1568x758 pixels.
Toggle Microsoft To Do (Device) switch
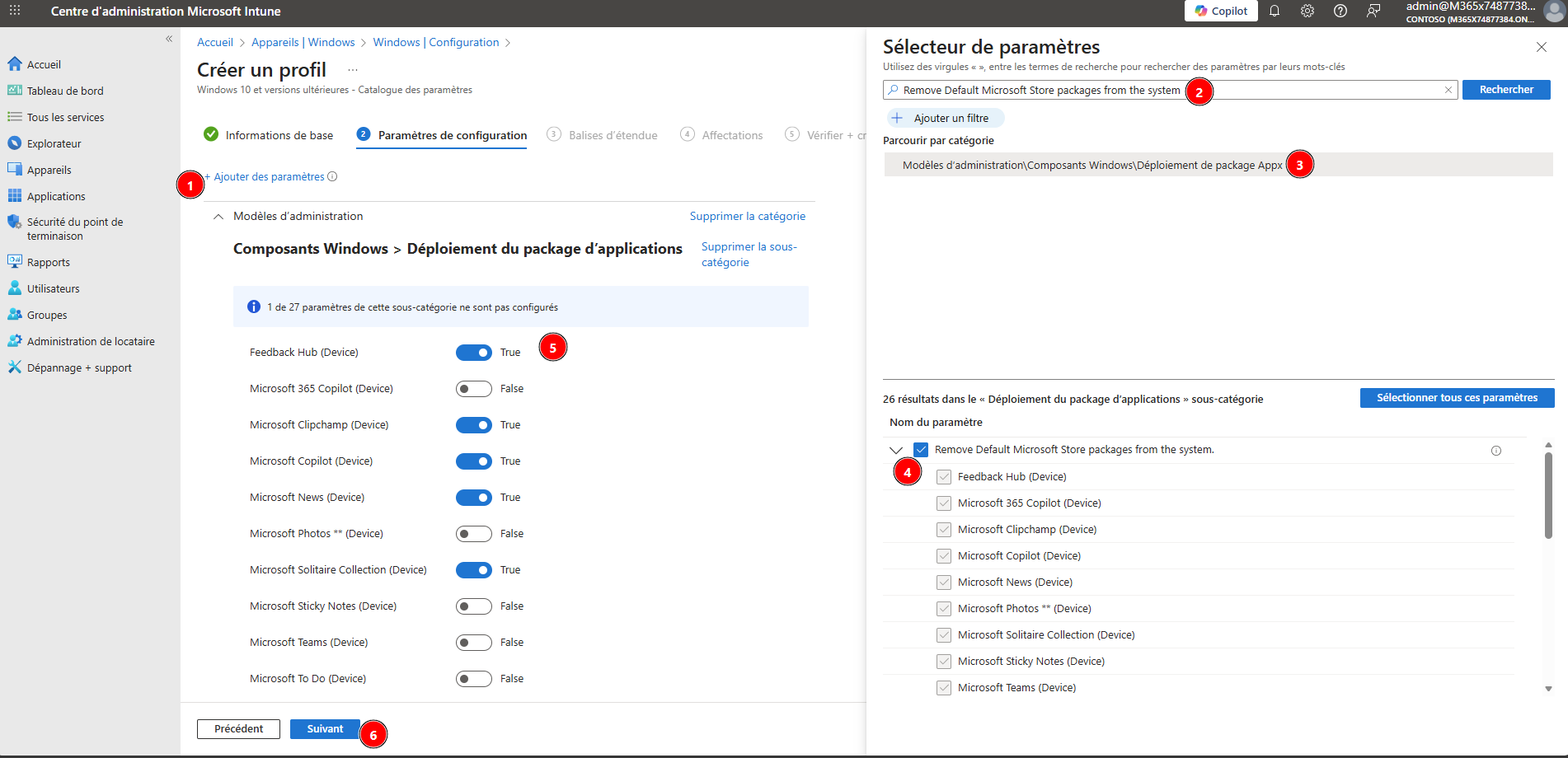pos(474,679)
